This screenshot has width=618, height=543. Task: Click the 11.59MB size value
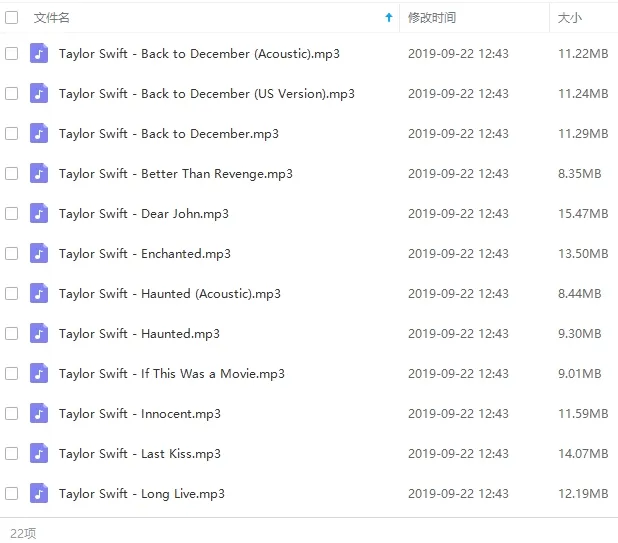(583, 414)
